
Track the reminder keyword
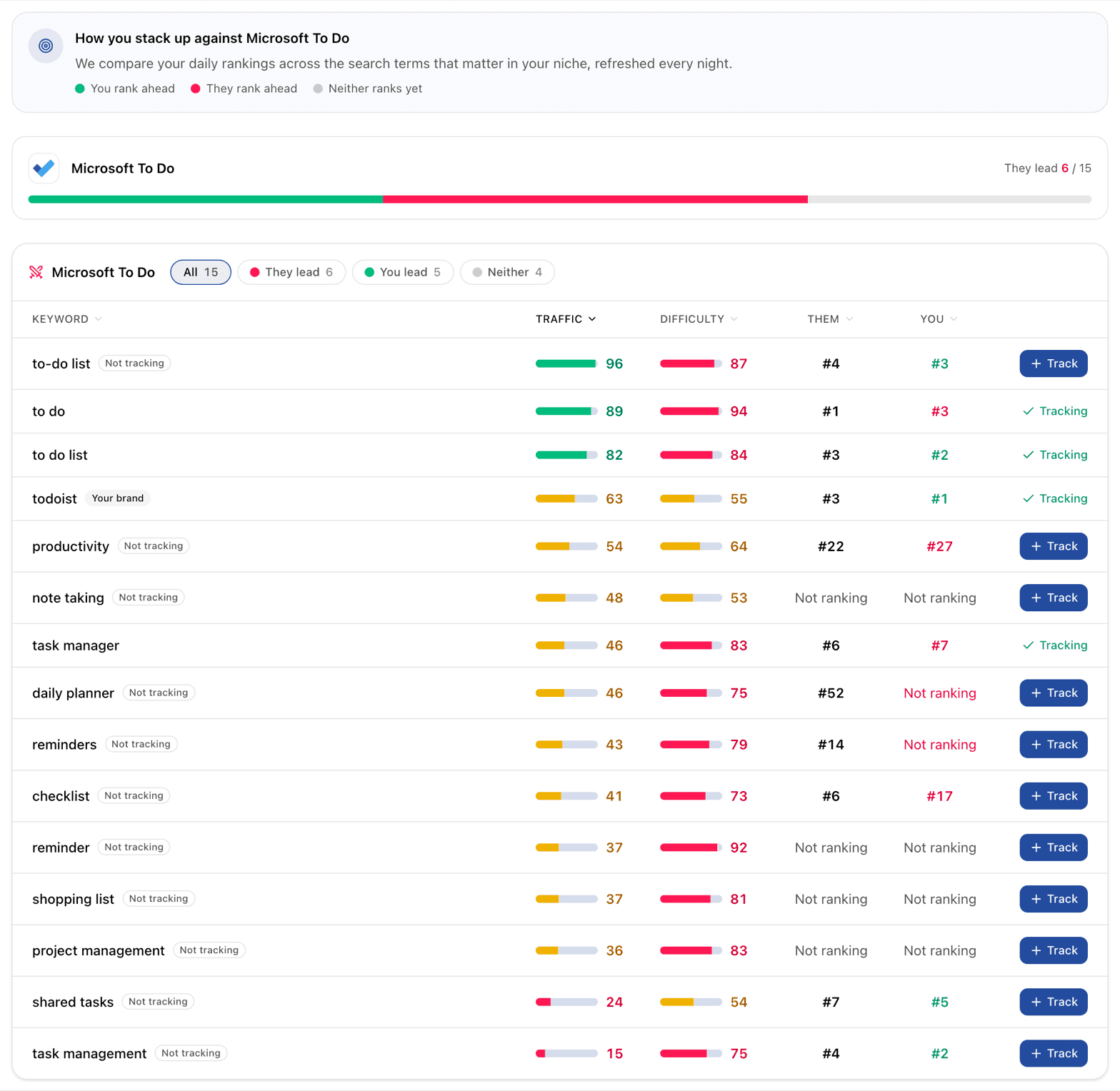click(x=1054, y=847)
